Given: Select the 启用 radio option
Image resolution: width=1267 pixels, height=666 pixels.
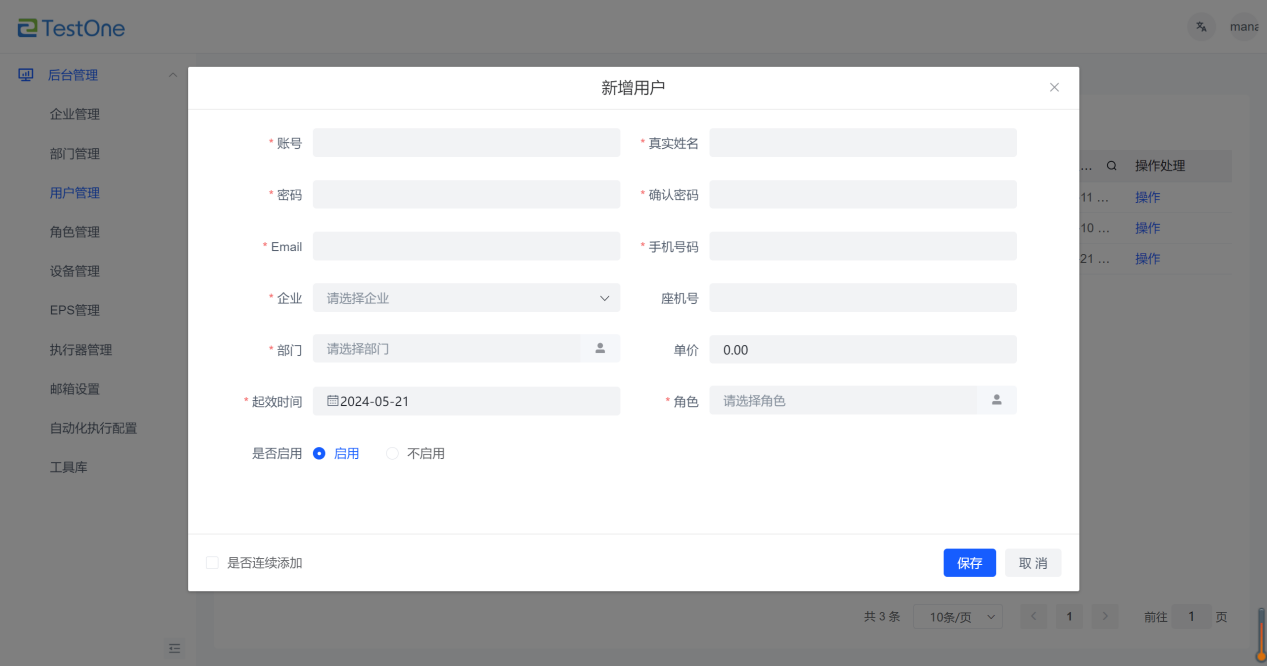Looking at the screenshot, I should point(336,453).
